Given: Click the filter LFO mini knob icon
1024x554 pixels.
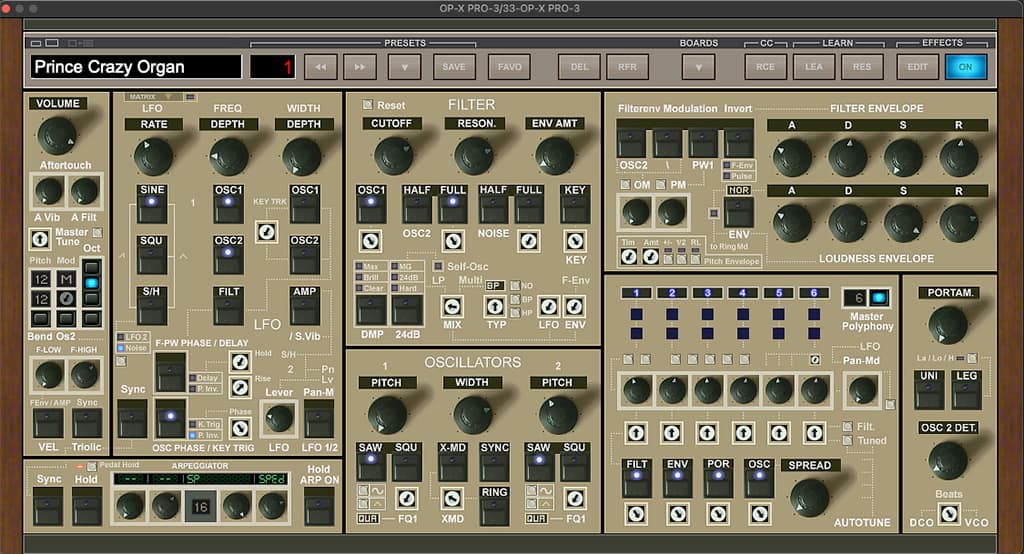Looking at the screenshot, I should [x=549, y=306].
